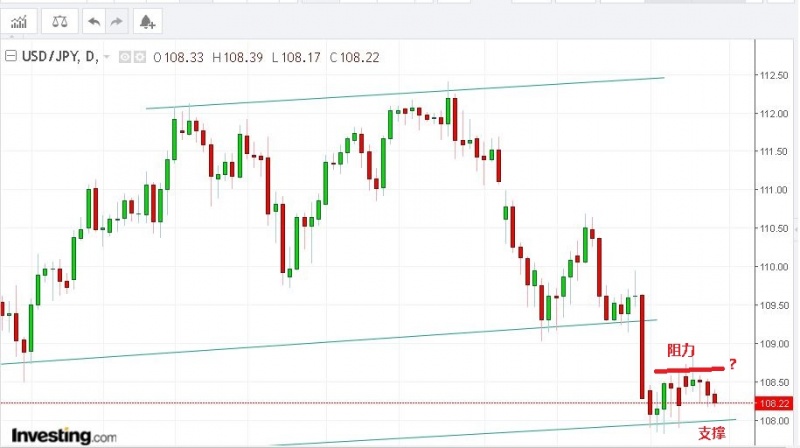Create a price alert with bell icon

pos(147,20)
